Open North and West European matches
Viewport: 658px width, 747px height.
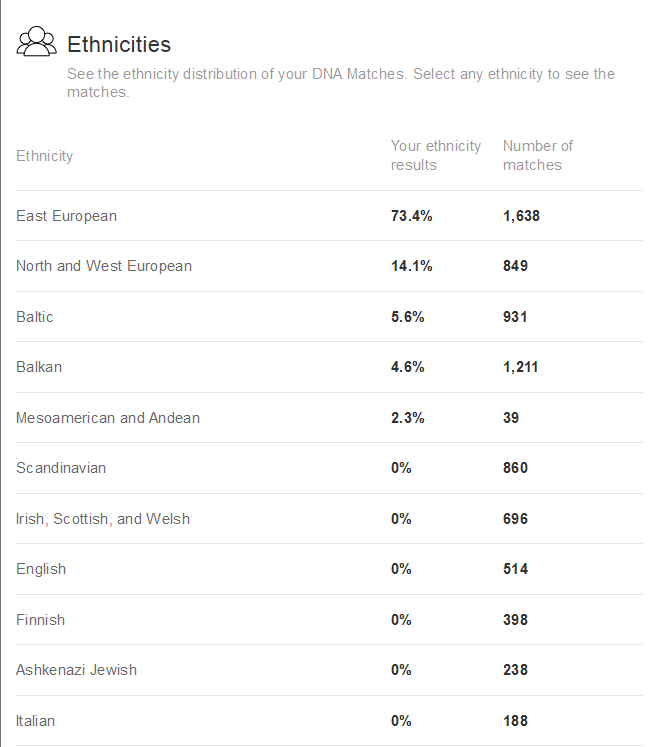(104, 266)
